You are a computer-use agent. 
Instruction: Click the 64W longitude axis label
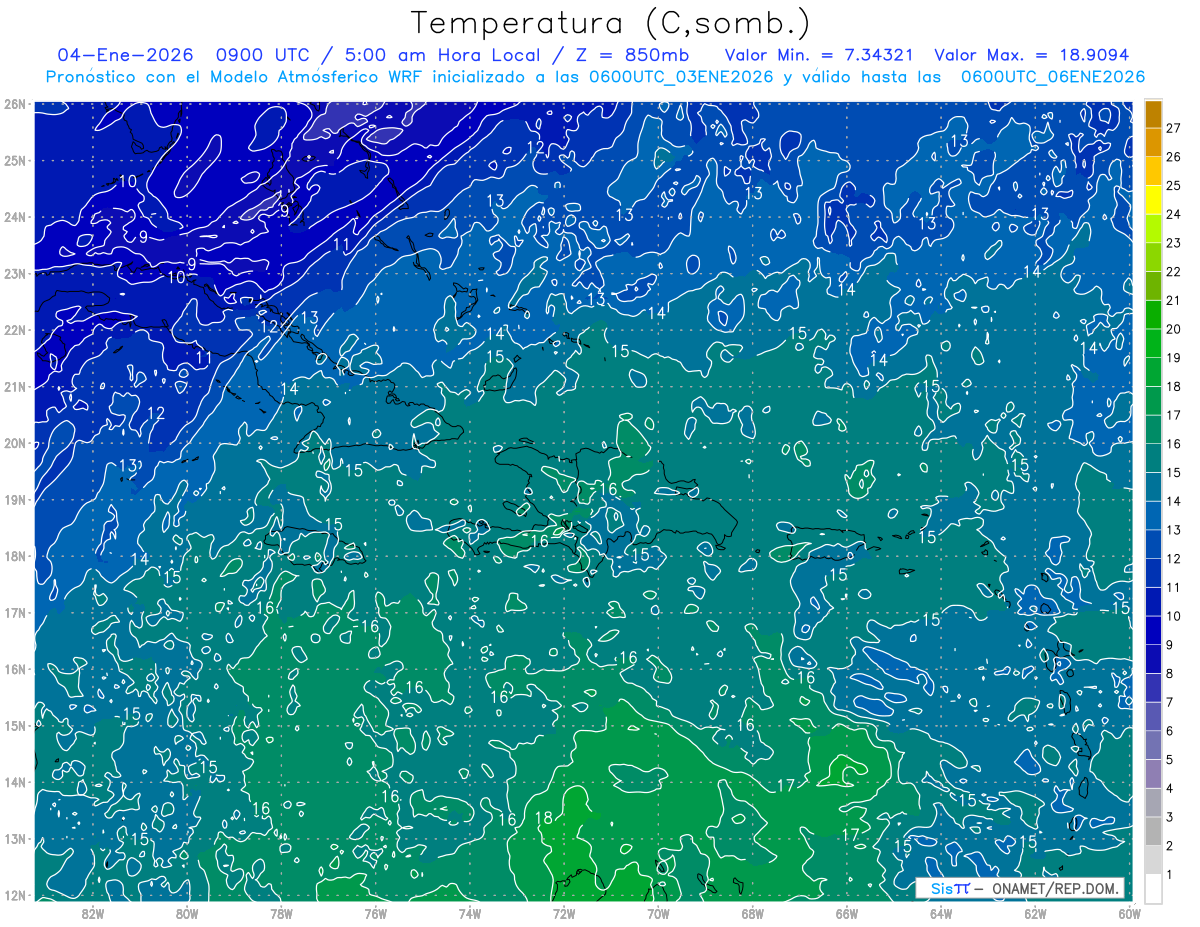(941, 913)
